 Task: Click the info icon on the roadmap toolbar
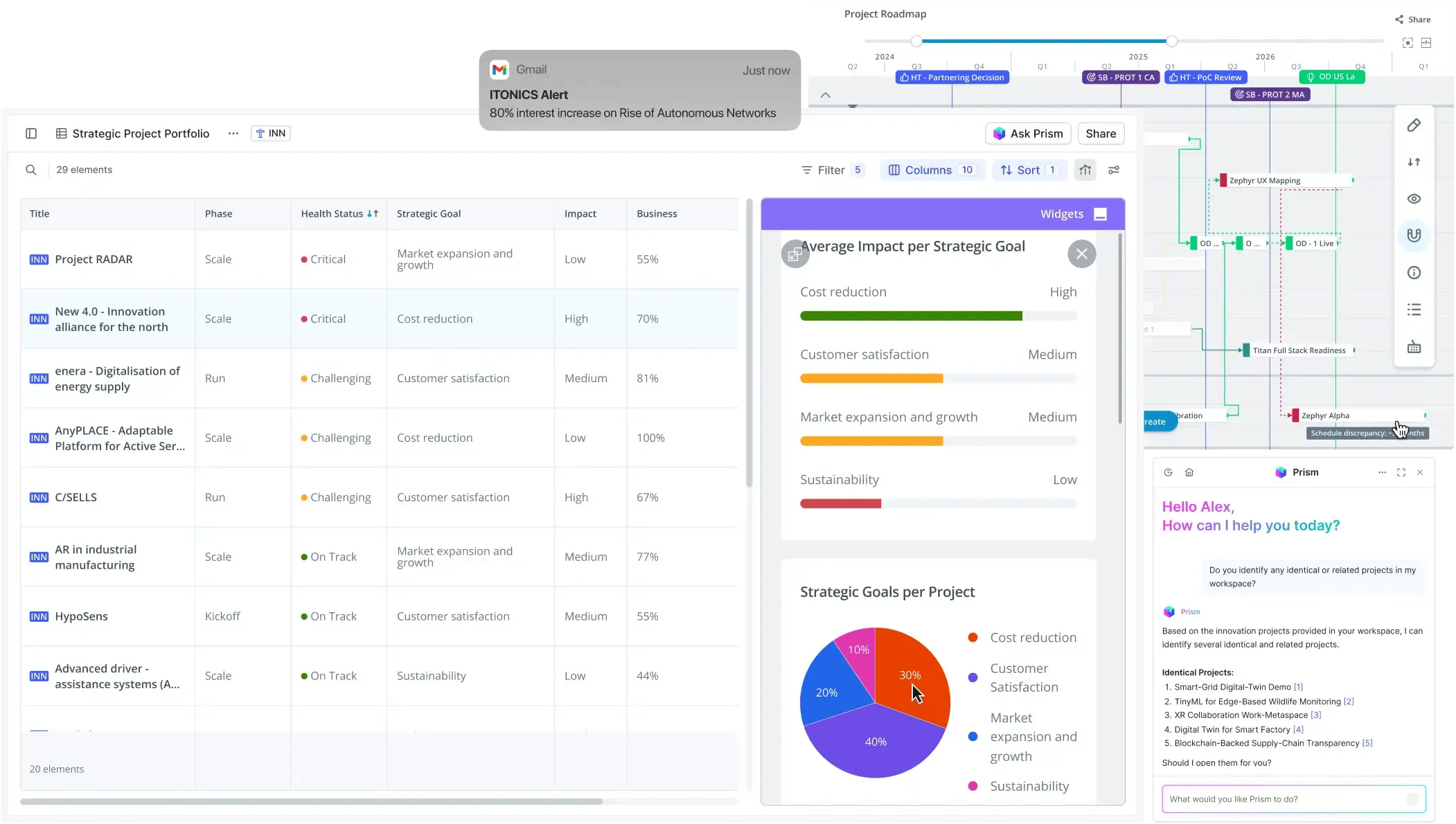(1414, 272)
